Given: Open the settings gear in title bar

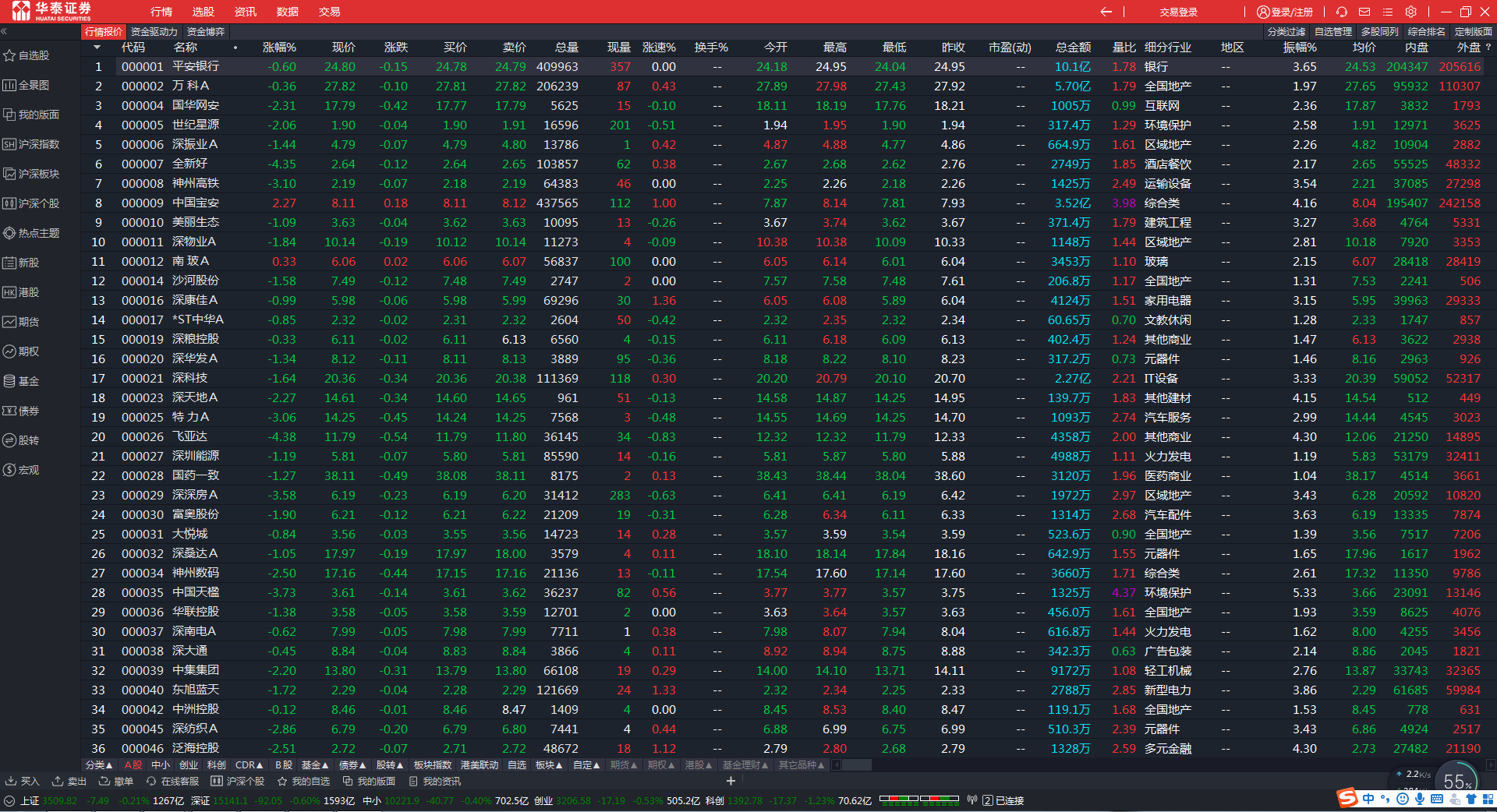Looking at the screenshot, I should click(1410, 12).
